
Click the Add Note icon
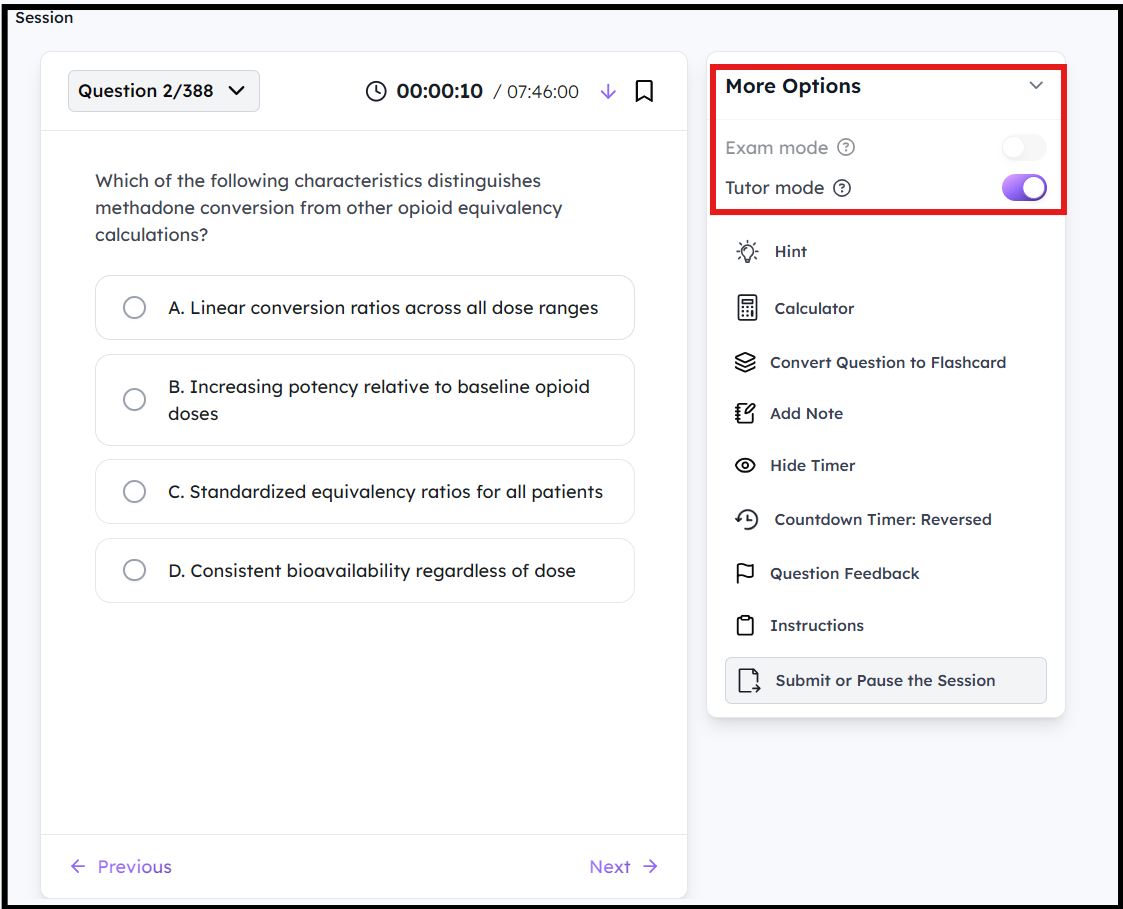point(745,413)
